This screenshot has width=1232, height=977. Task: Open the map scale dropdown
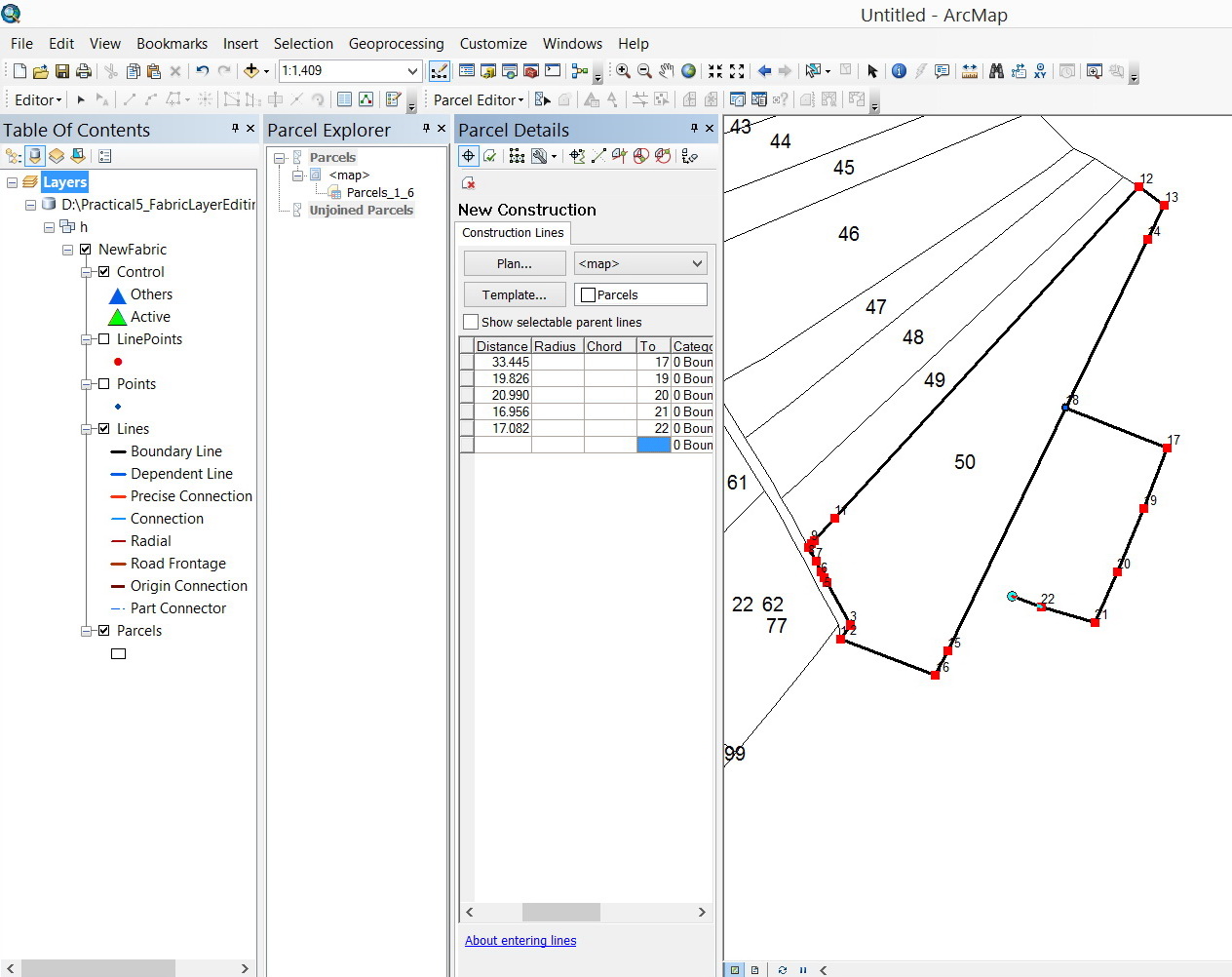(x=412, y=71)
